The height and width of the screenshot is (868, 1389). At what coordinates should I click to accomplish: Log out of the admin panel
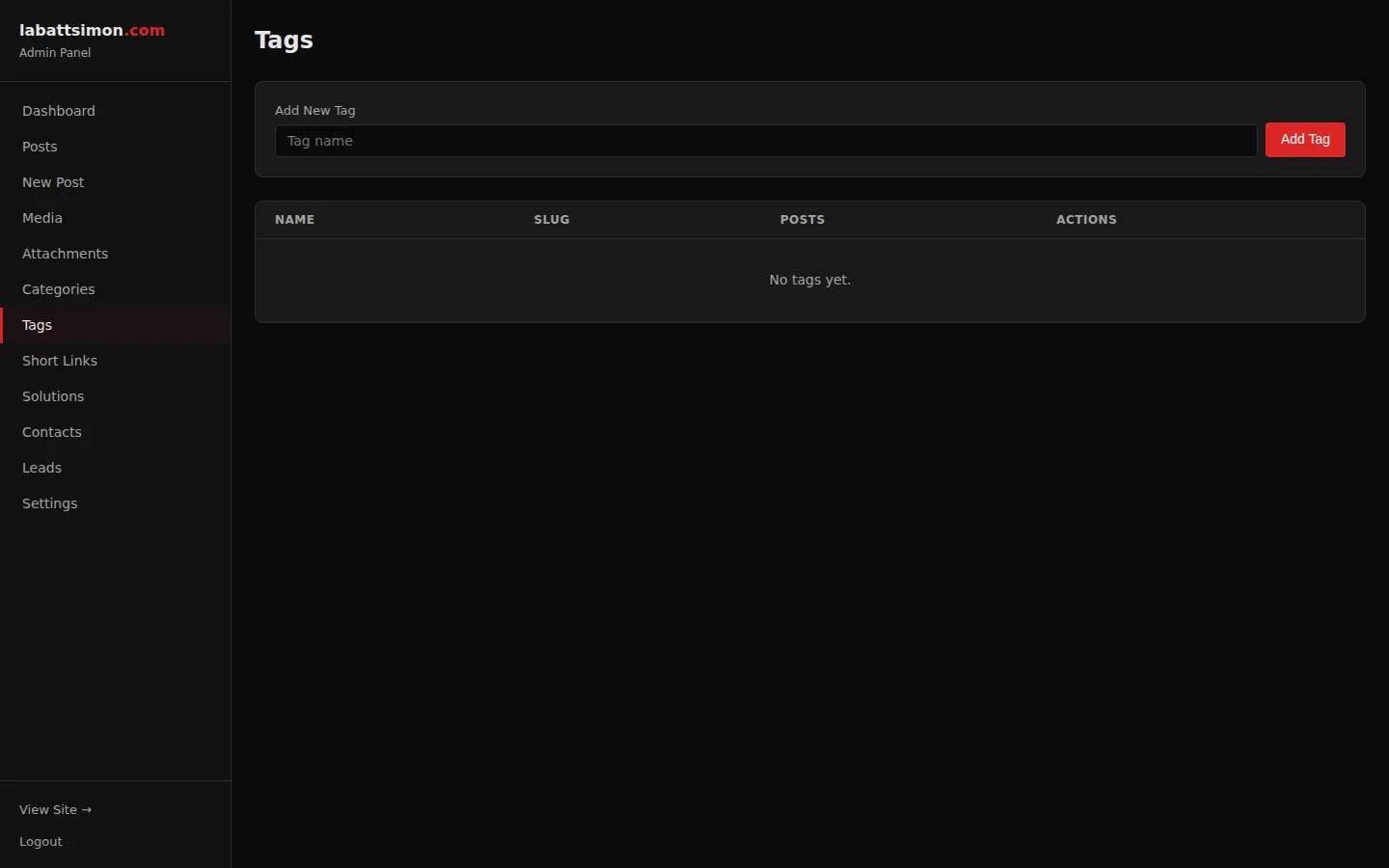coord(41,841)
